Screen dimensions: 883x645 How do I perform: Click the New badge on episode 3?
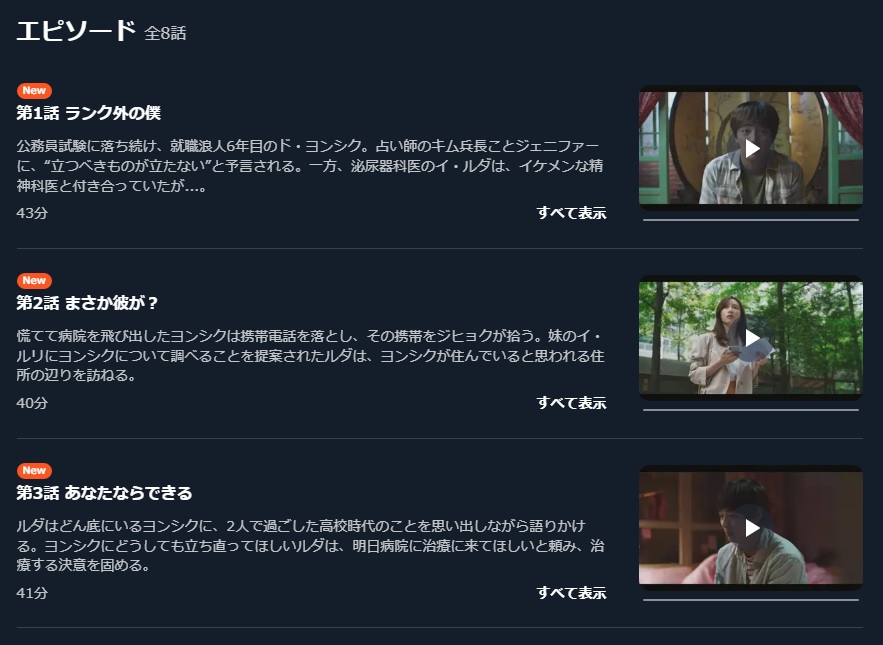(x=34, y=470)
